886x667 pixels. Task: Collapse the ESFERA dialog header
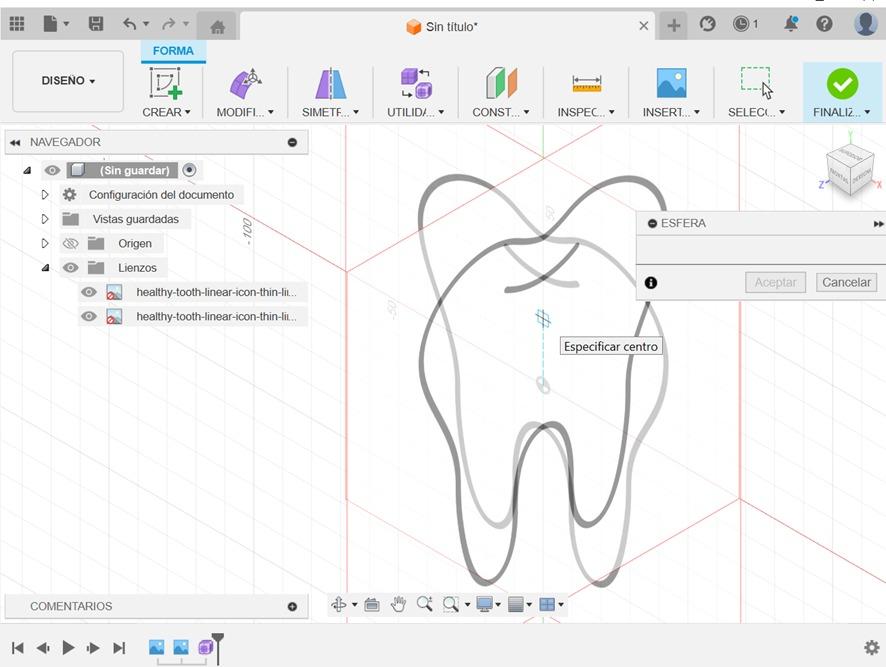[x=652, y=223]
